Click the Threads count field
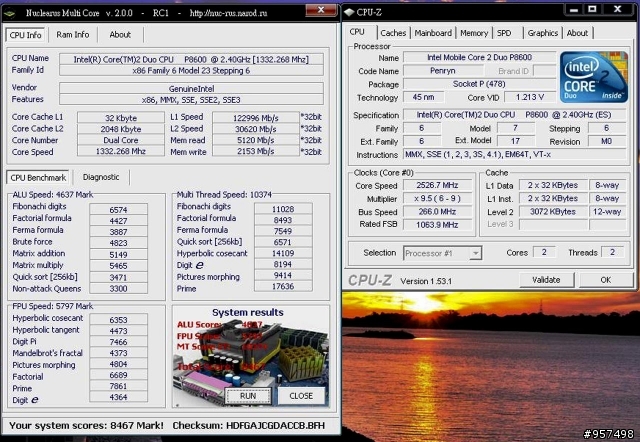The height and width of the screenshot is (442, 640). 612,252
